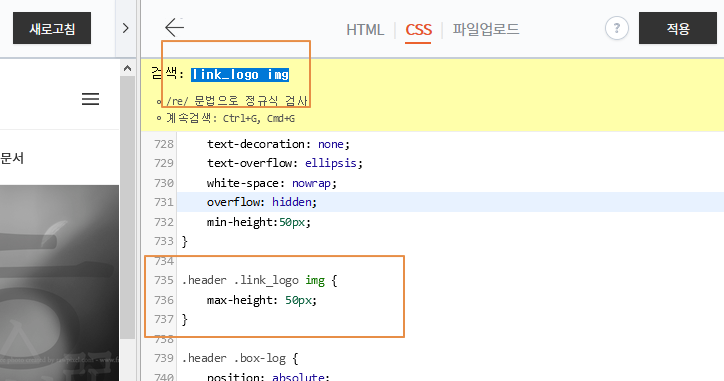This screenshot has height=381, width=724.
Task: Click the 적용 apply button
Action: 677,28
